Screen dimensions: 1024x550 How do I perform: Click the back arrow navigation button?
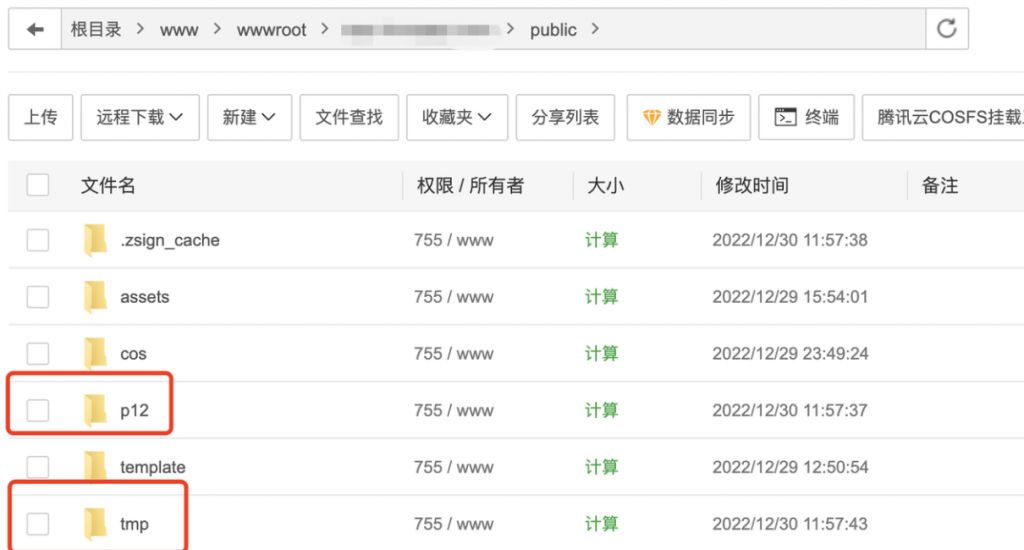click(35, 30)
